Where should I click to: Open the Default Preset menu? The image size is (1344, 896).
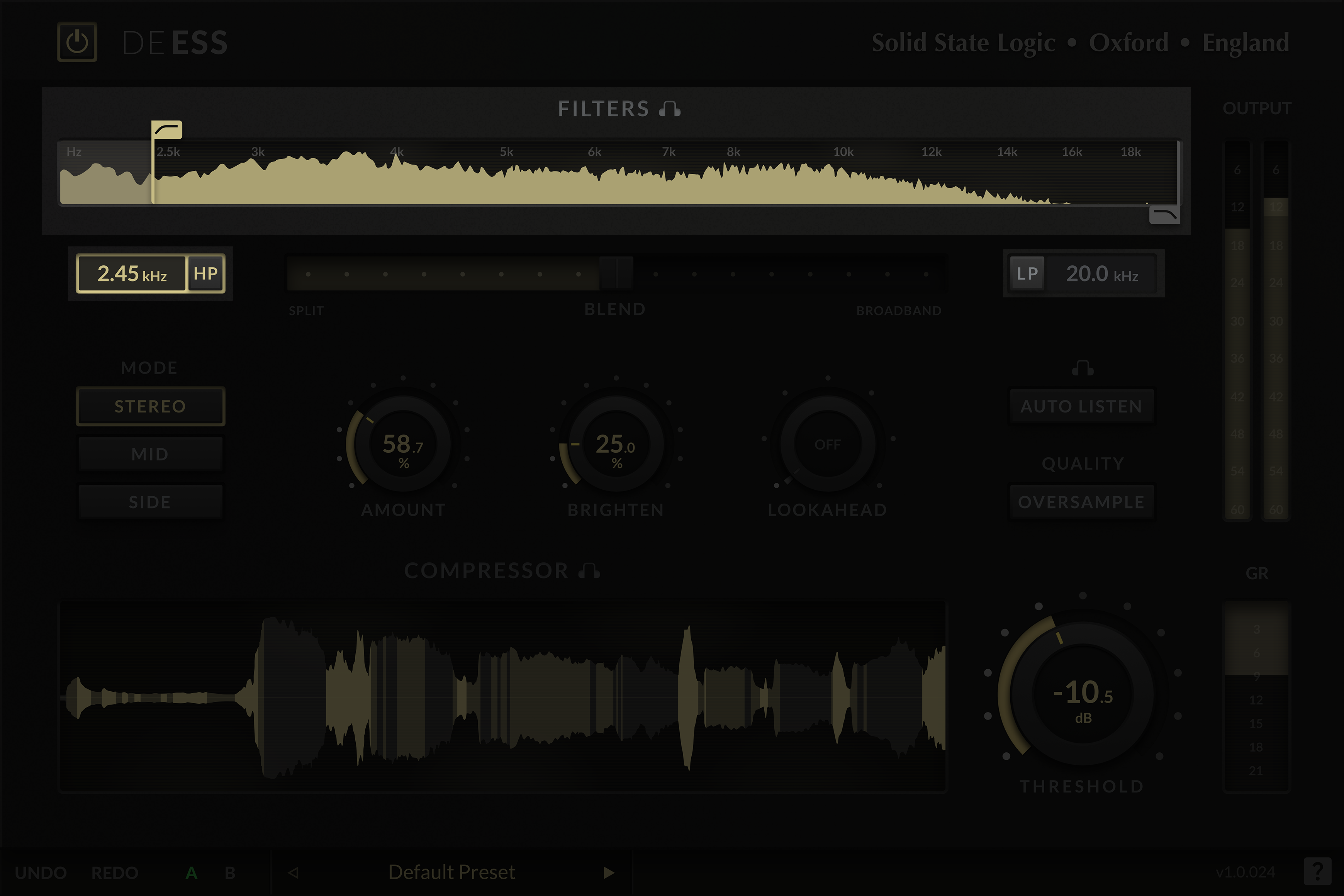[451, 872]
